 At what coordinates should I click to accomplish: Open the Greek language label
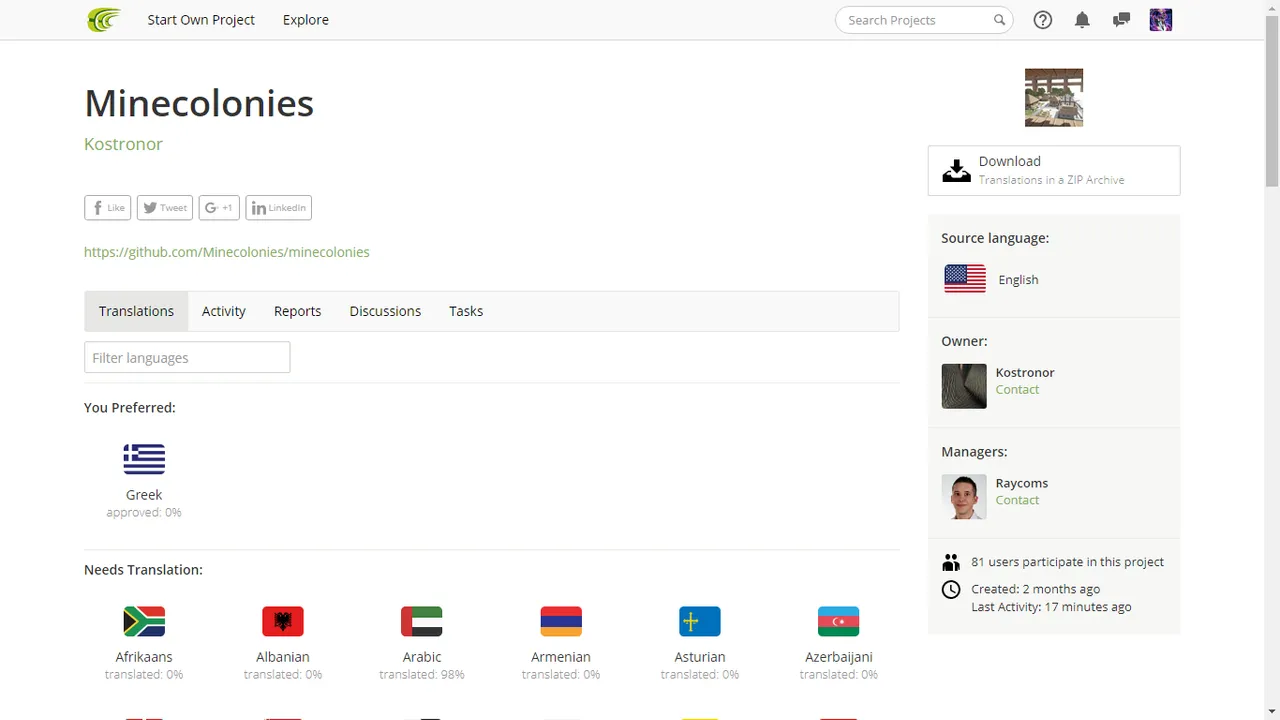(144, 495)
